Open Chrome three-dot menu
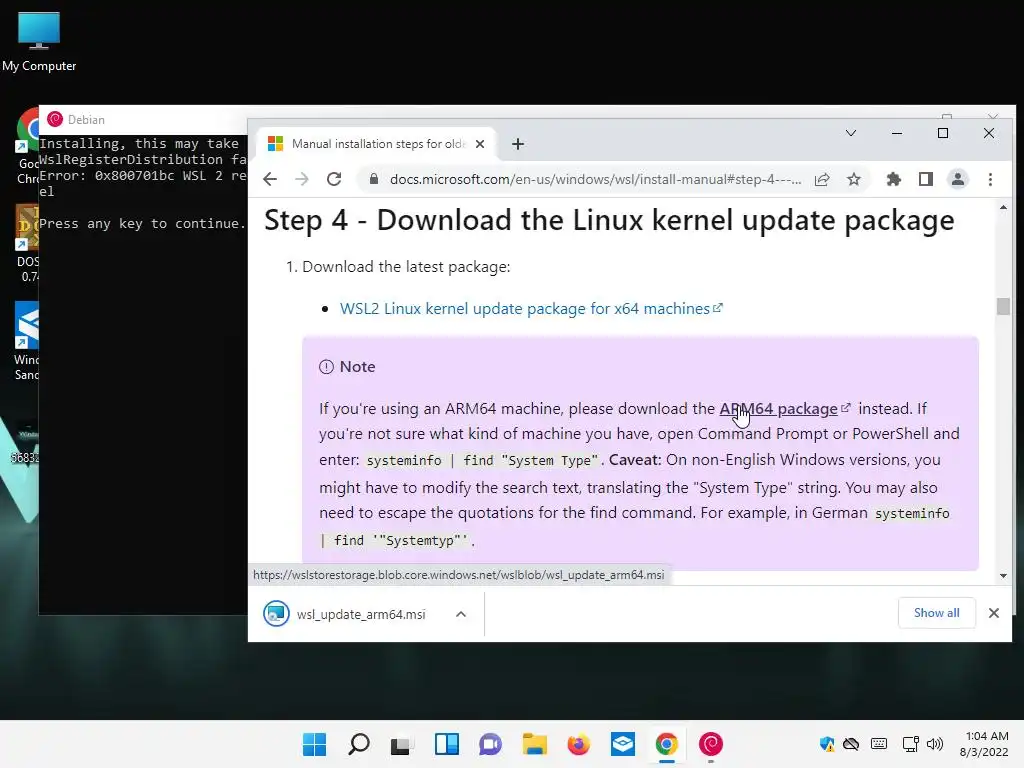 (990, 179)
